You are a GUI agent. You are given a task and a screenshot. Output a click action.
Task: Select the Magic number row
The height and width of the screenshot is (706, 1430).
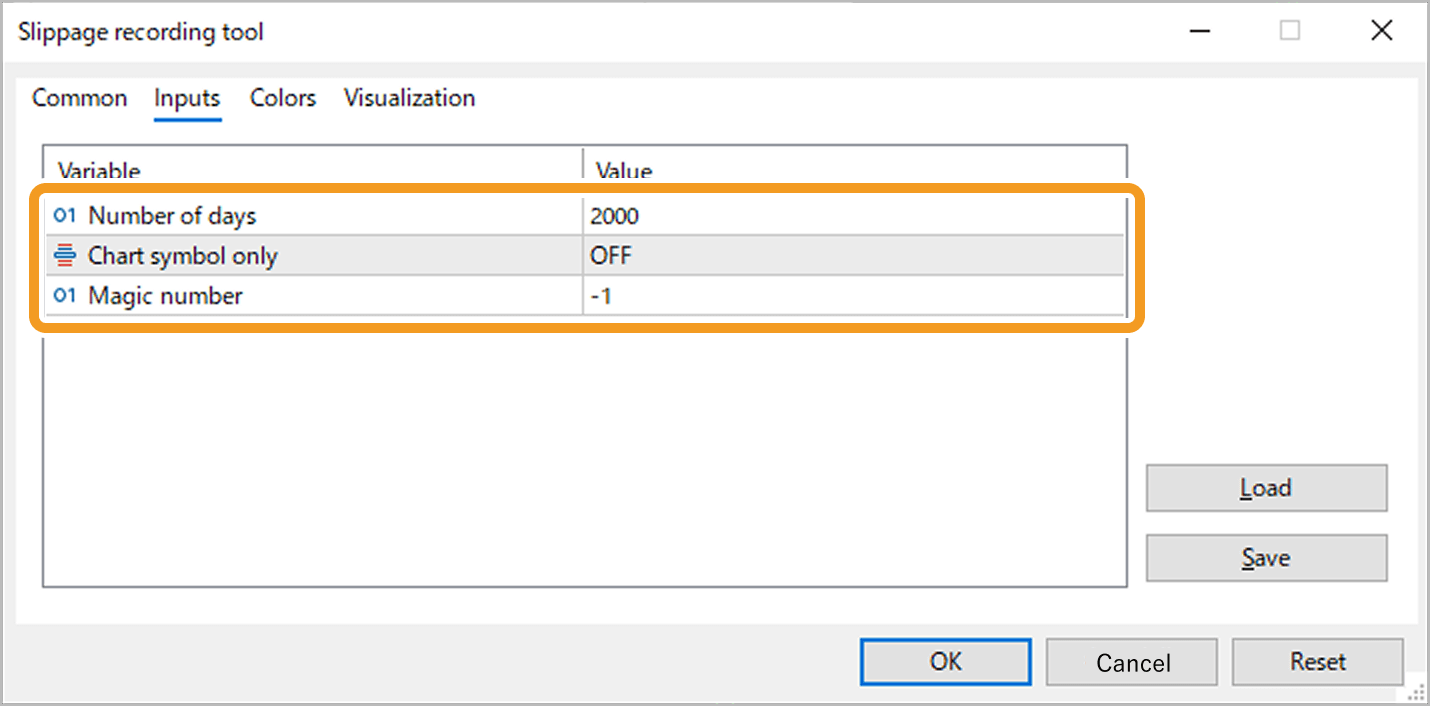click(300, 296)
